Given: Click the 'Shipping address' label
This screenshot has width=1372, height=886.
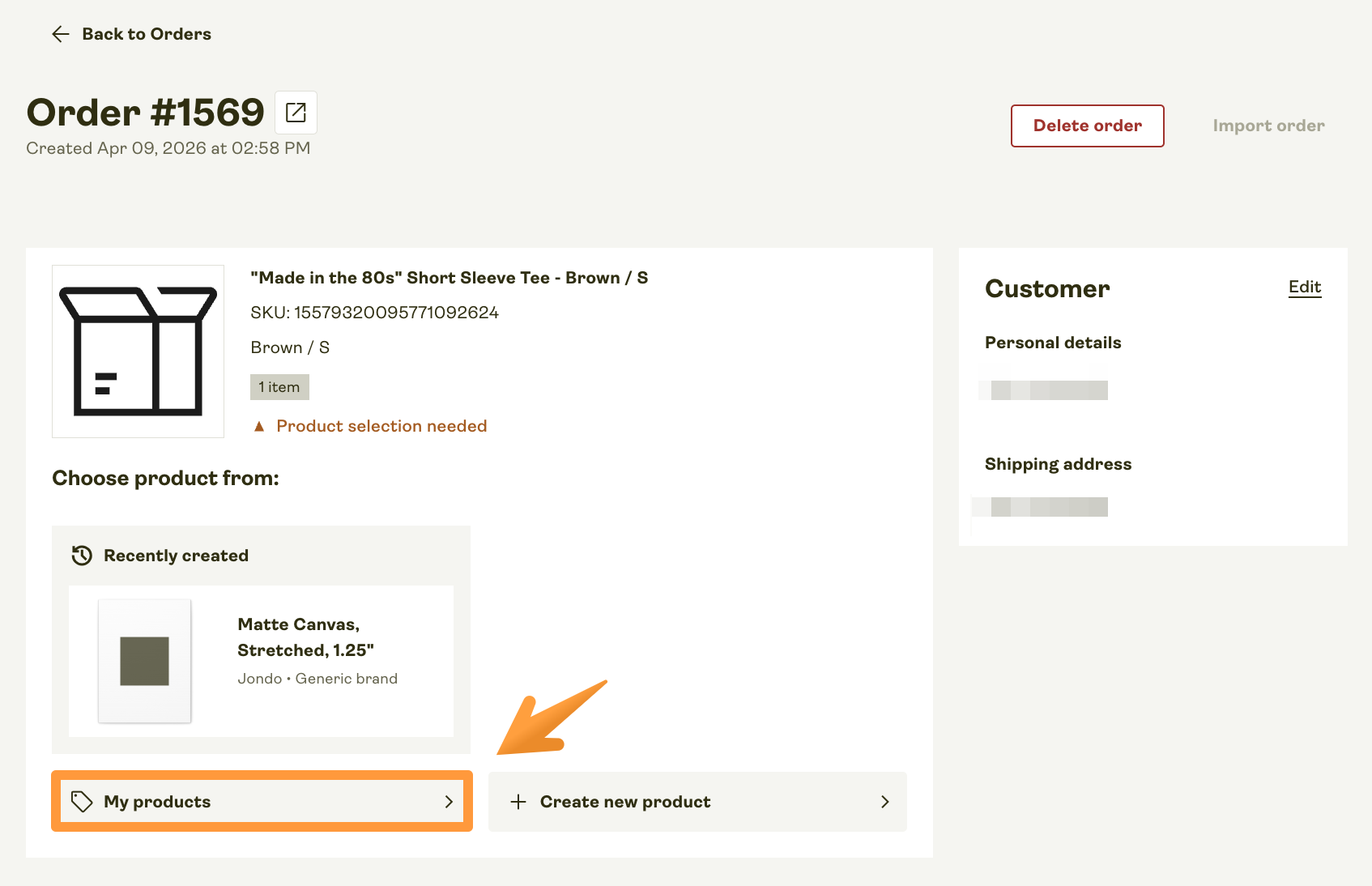Looking at the screenshot, I should [x=1058, y=464].
